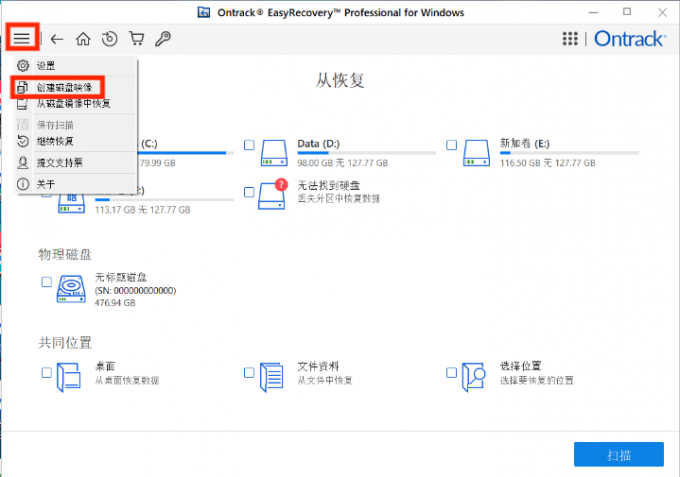This screenshot has height=477, width=680.
Task: Enable the 文件资料 documents checkbox
Action: point(249,372)
